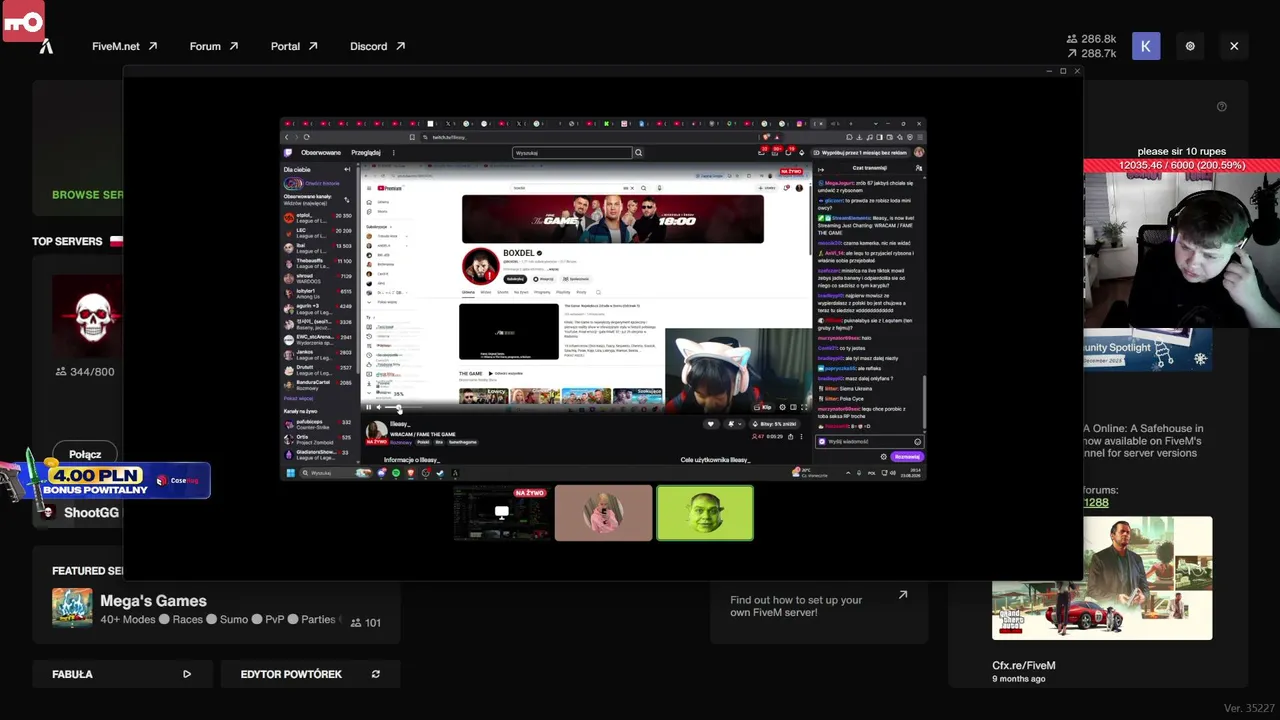Mute the Twitch player volume
The image size is (1280, 720).
[x=378, y=407]
